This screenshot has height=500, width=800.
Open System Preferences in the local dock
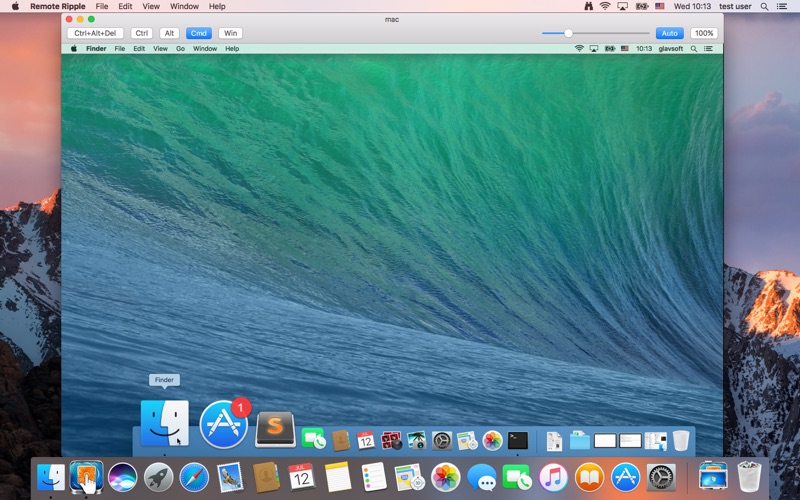click(661, 478)
